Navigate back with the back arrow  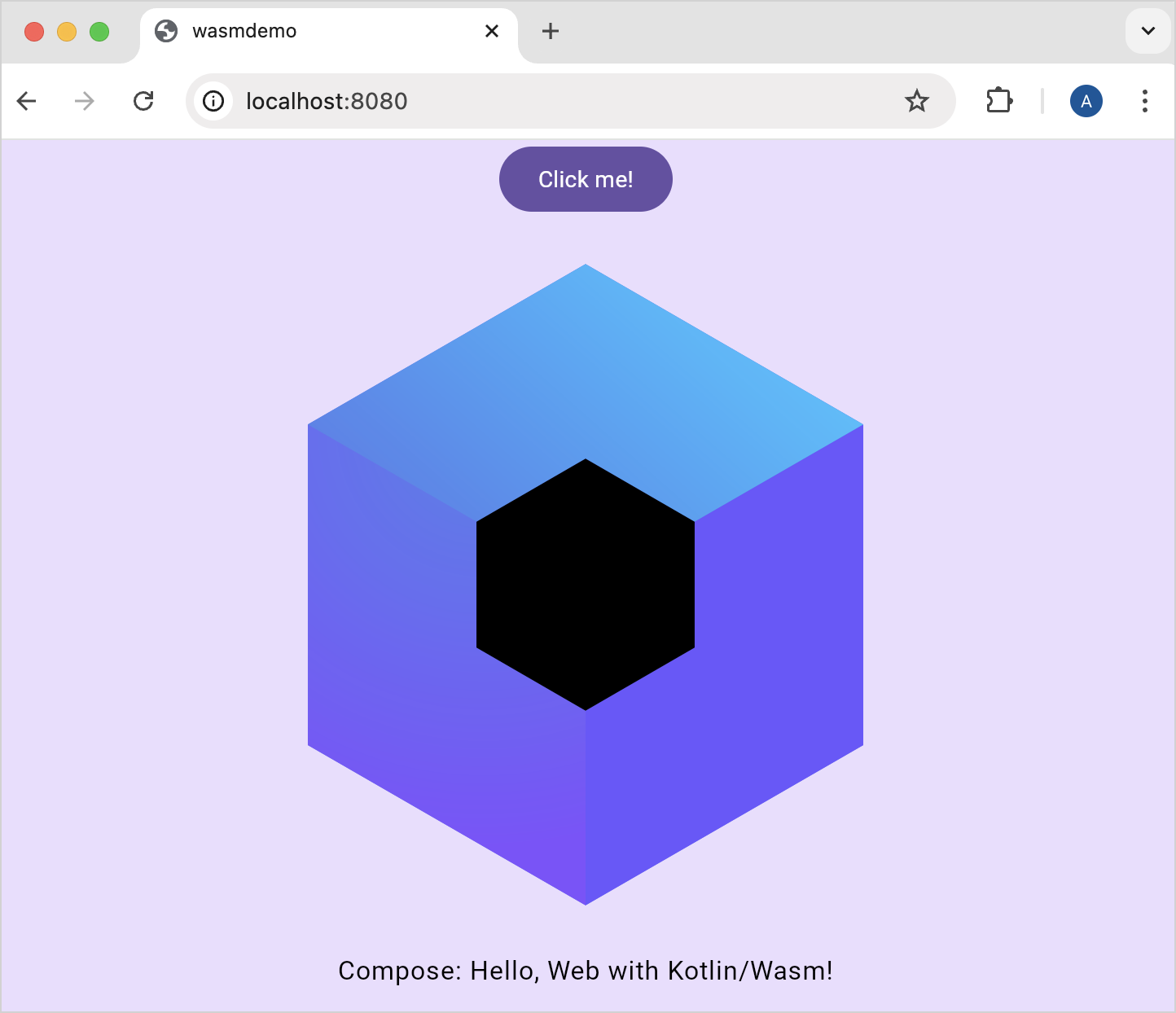27,101
